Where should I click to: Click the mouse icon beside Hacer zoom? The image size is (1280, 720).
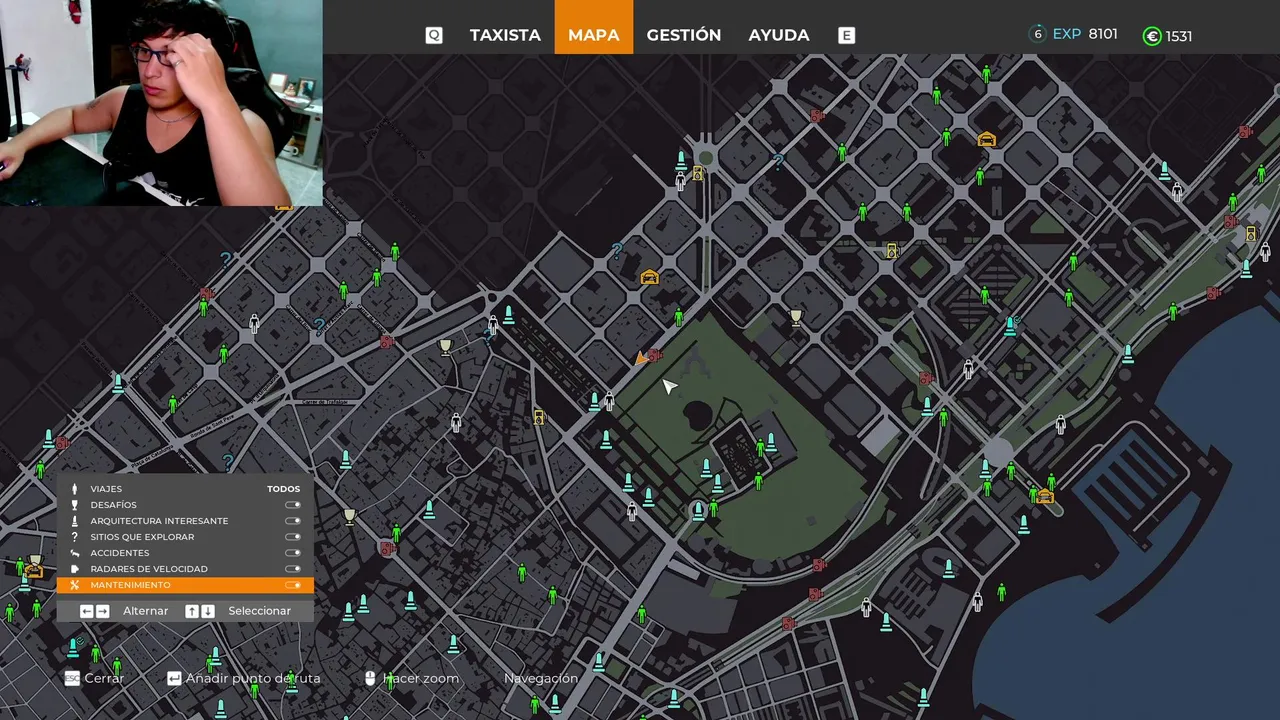click(370, 678)
